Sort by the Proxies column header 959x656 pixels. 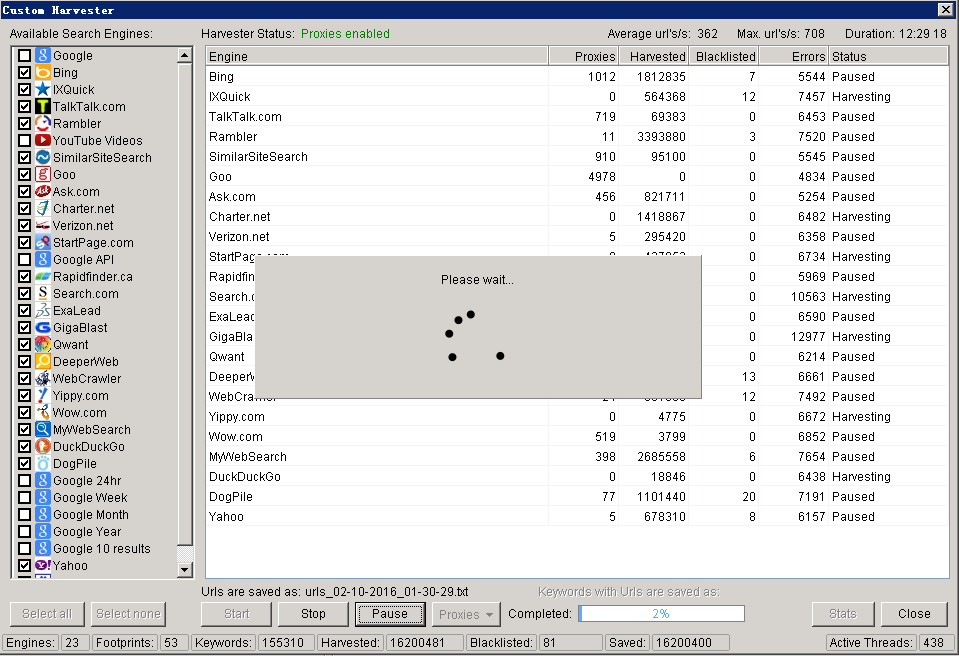(583, 56)
